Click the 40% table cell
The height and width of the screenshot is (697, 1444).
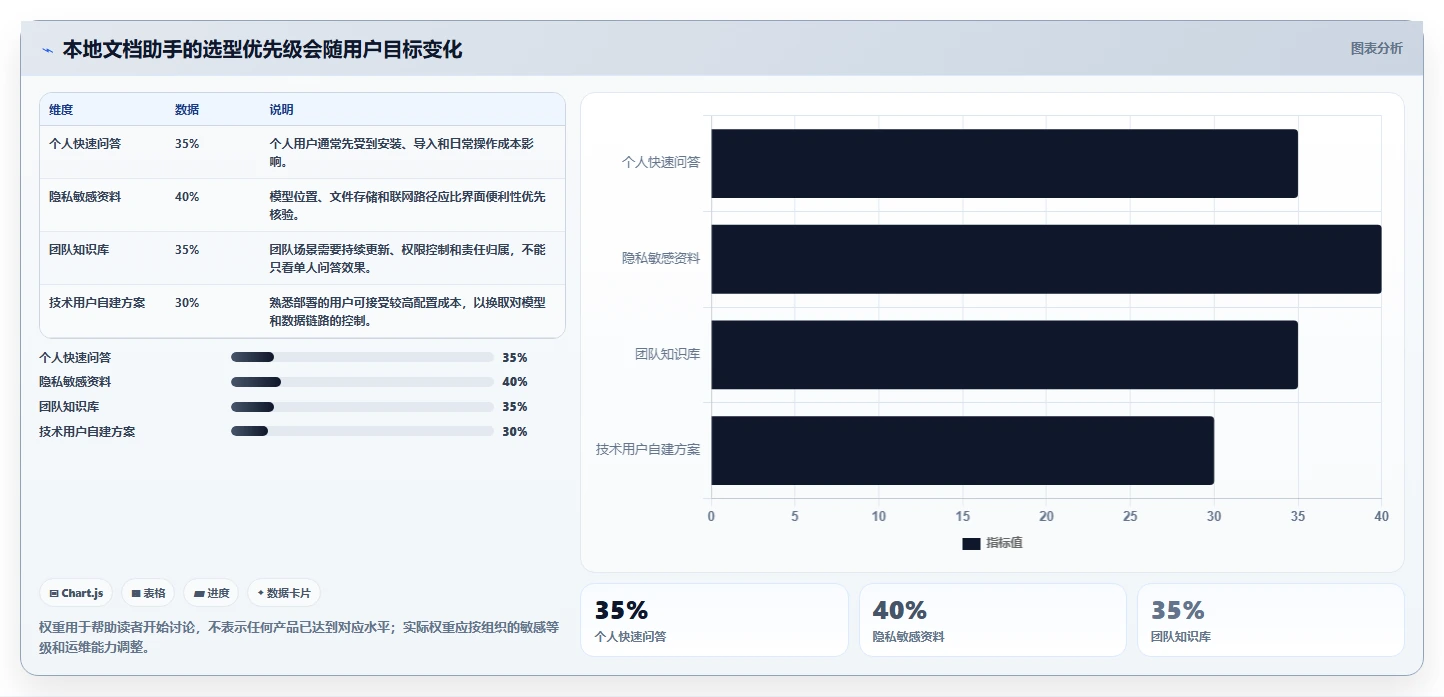click(187, 196)
